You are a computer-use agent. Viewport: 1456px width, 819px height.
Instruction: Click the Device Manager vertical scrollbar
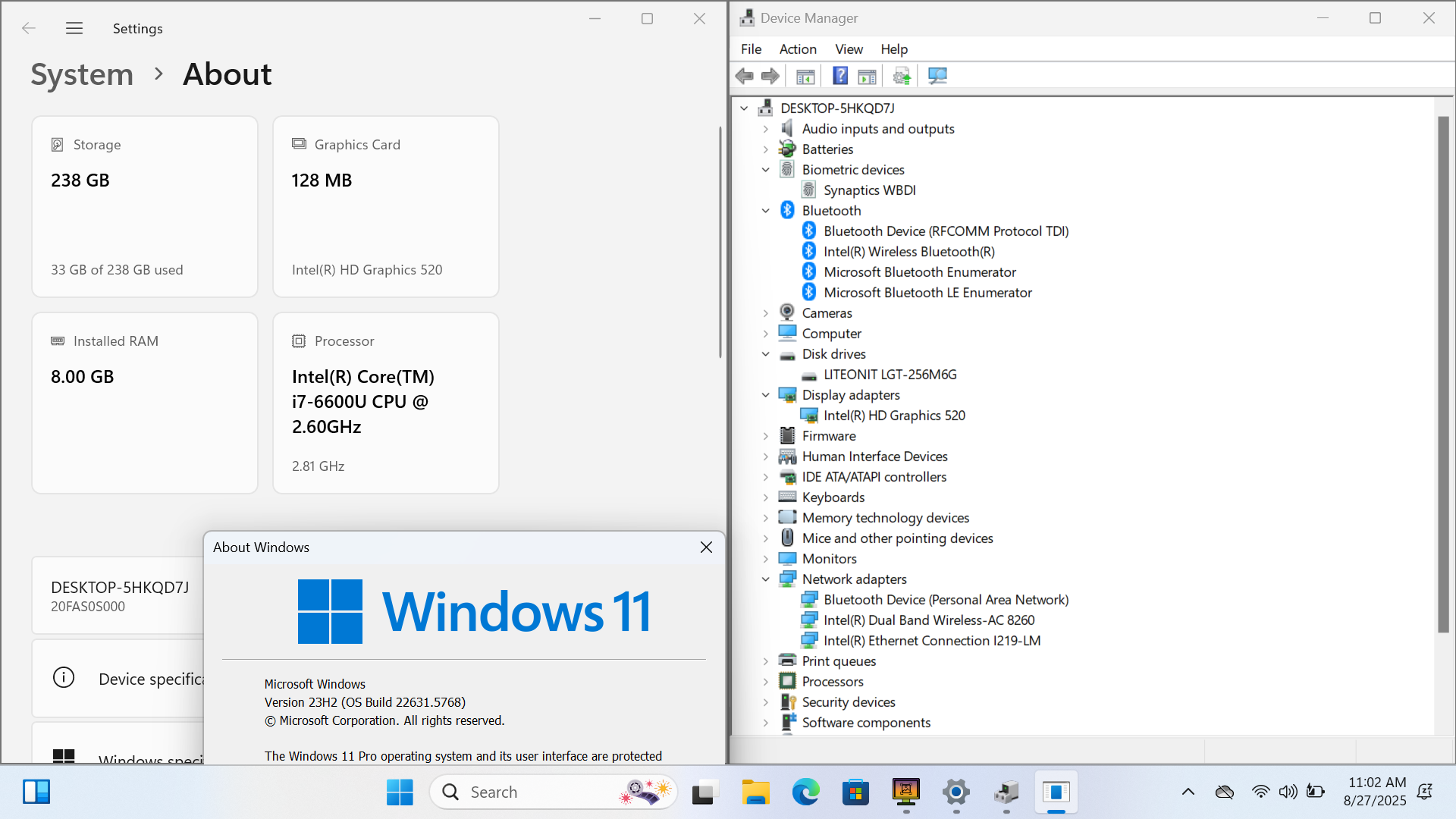coord(1443,374)
